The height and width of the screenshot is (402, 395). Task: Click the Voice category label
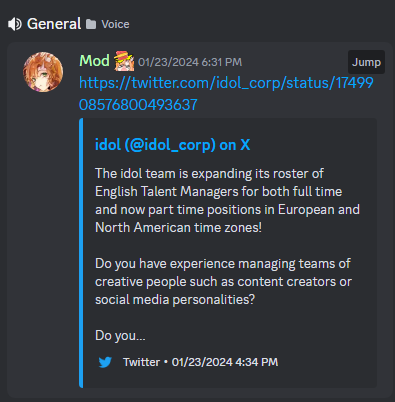pyautogui.click(x=115, y=24)
